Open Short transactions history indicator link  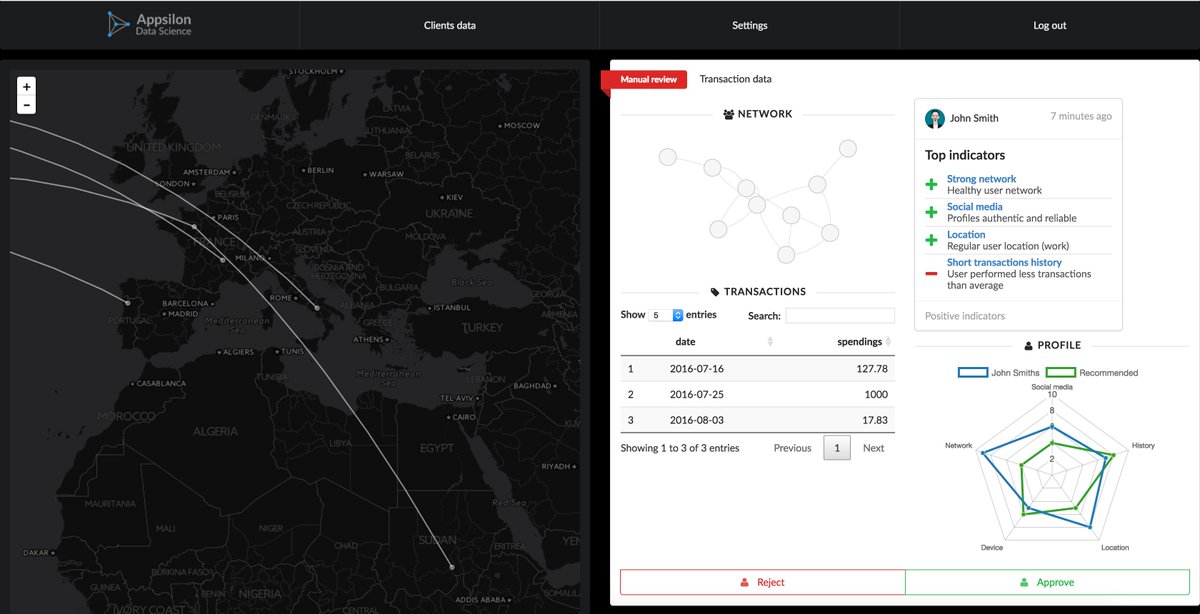(1004, 263)
